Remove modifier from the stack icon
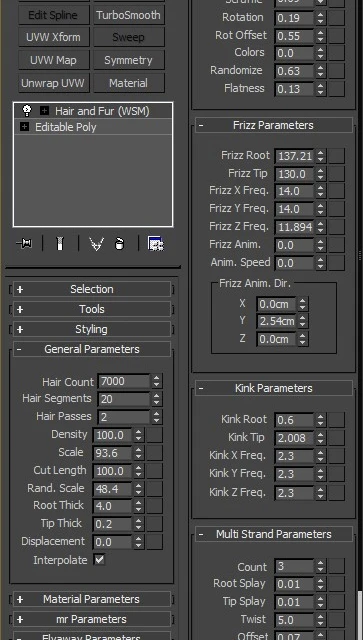Screen dimensions: 363x640 click(119, 244)
